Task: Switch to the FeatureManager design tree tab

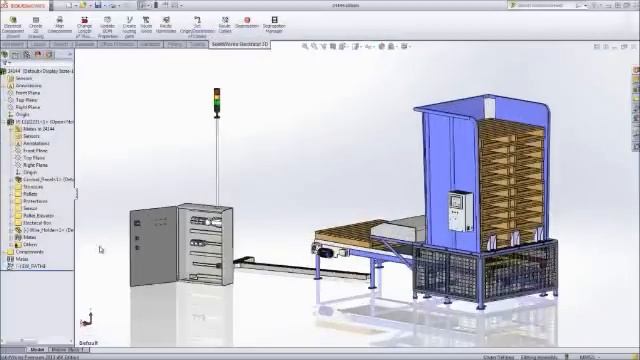Action: pos(4,54)
